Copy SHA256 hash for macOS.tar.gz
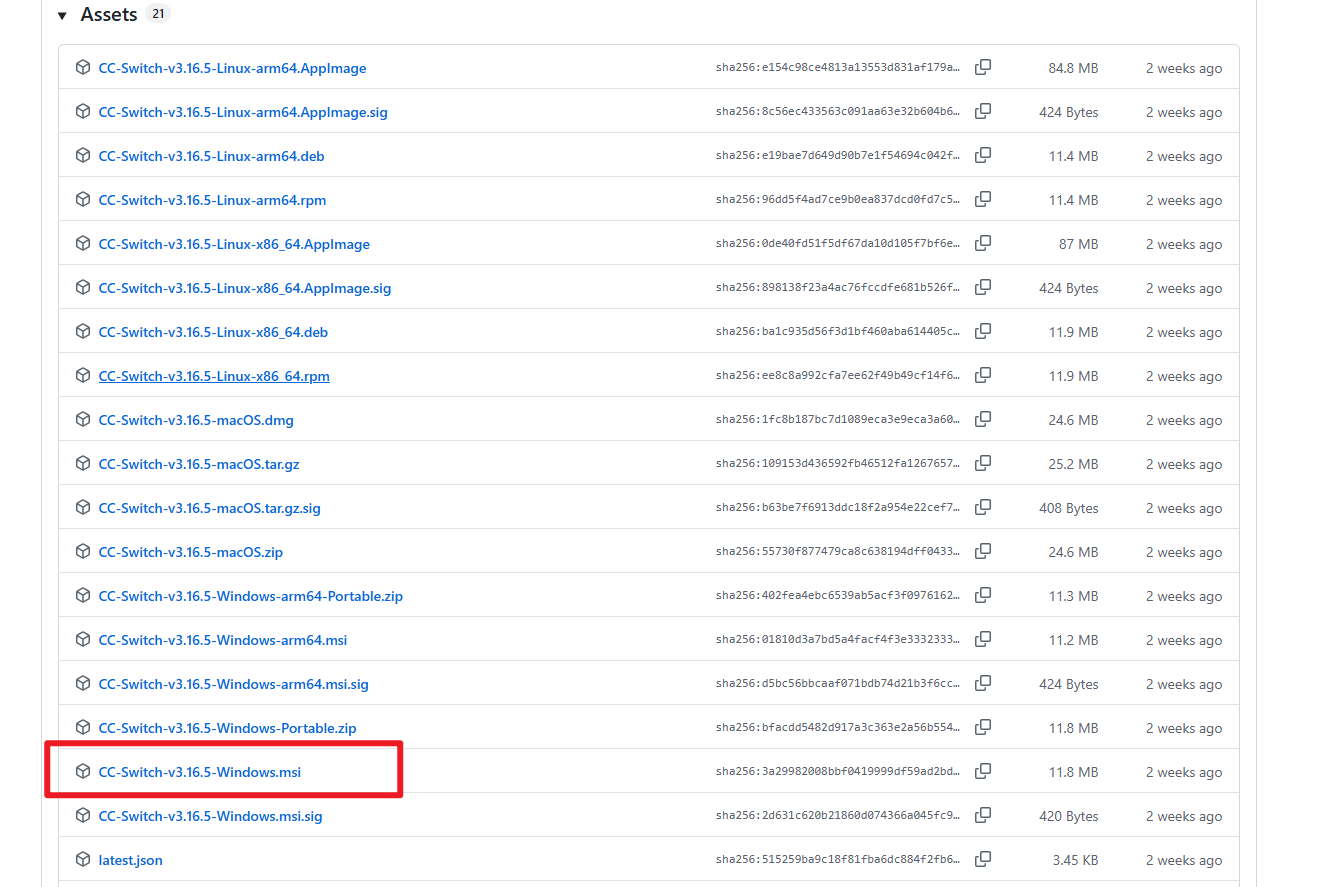 [983, 463]
